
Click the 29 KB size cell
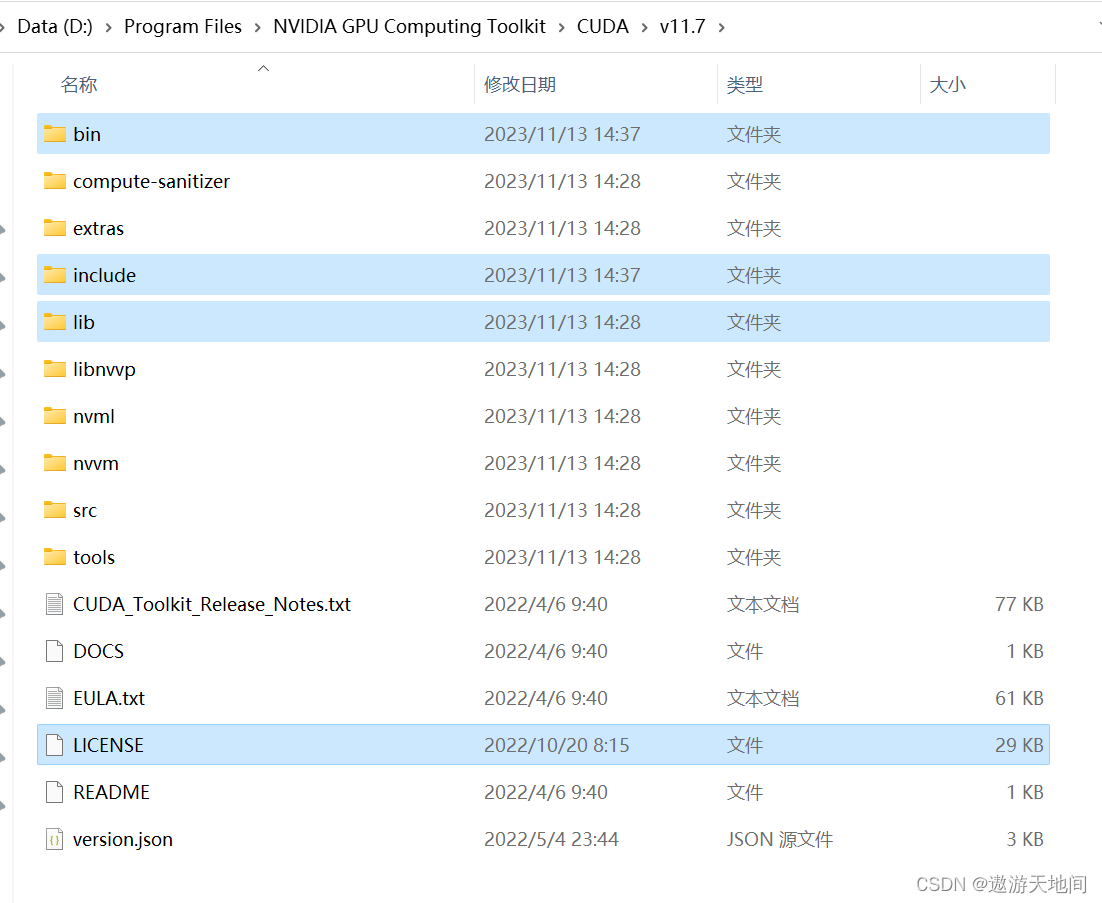coord(1019,745)
